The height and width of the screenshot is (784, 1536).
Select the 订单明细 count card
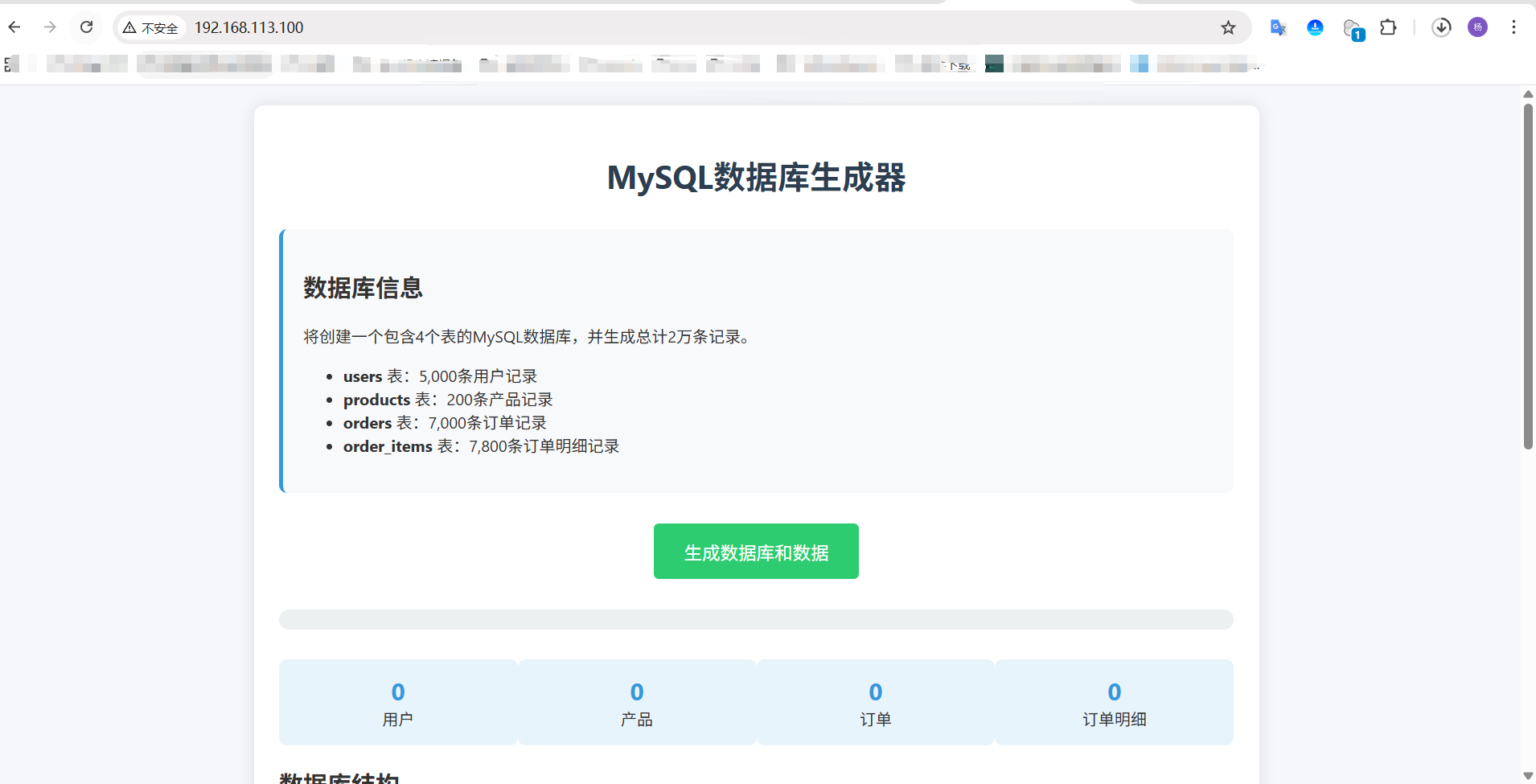click(1115, 703)
